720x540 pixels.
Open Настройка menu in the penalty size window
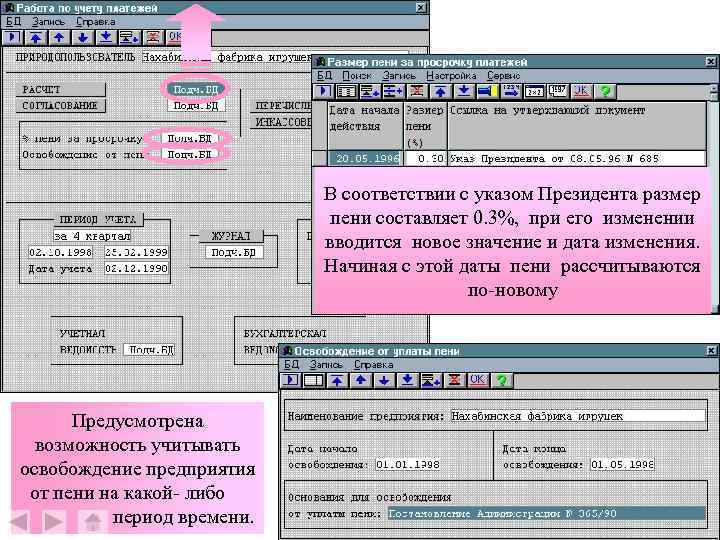(x=451, y=75)
